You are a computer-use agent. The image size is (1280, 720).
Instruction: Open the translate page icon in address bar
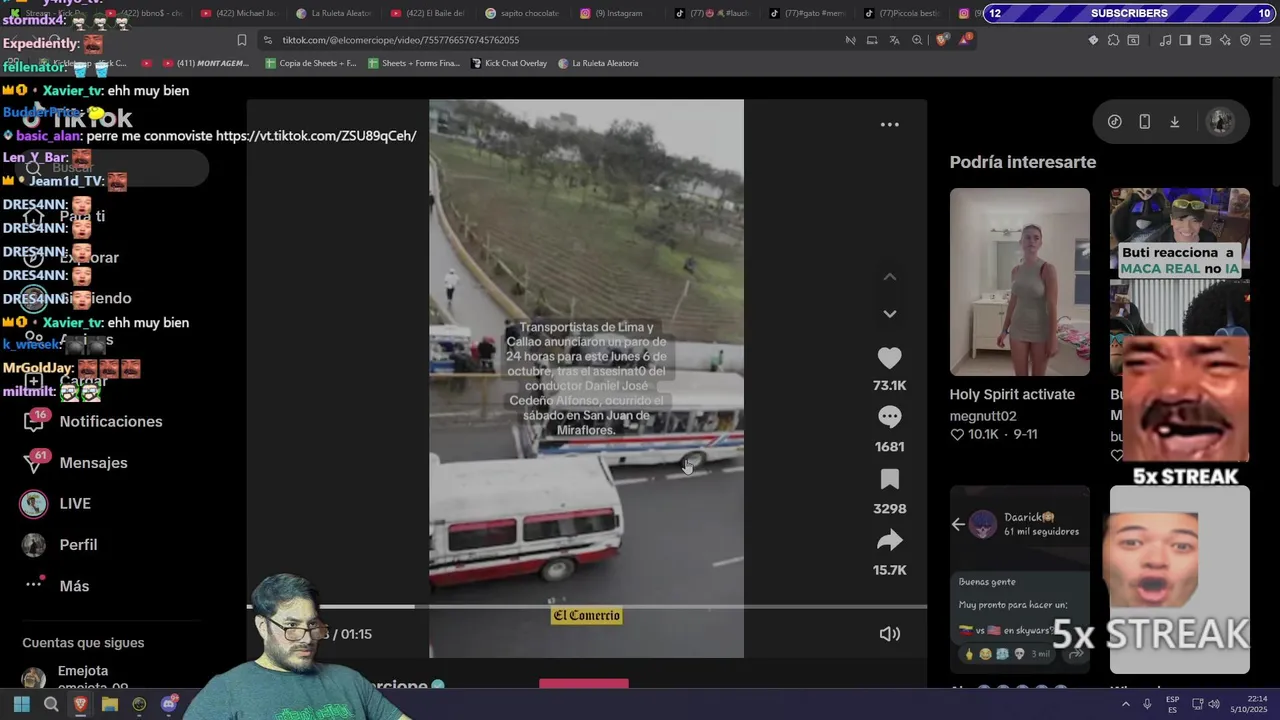click(x=894, y=40)
